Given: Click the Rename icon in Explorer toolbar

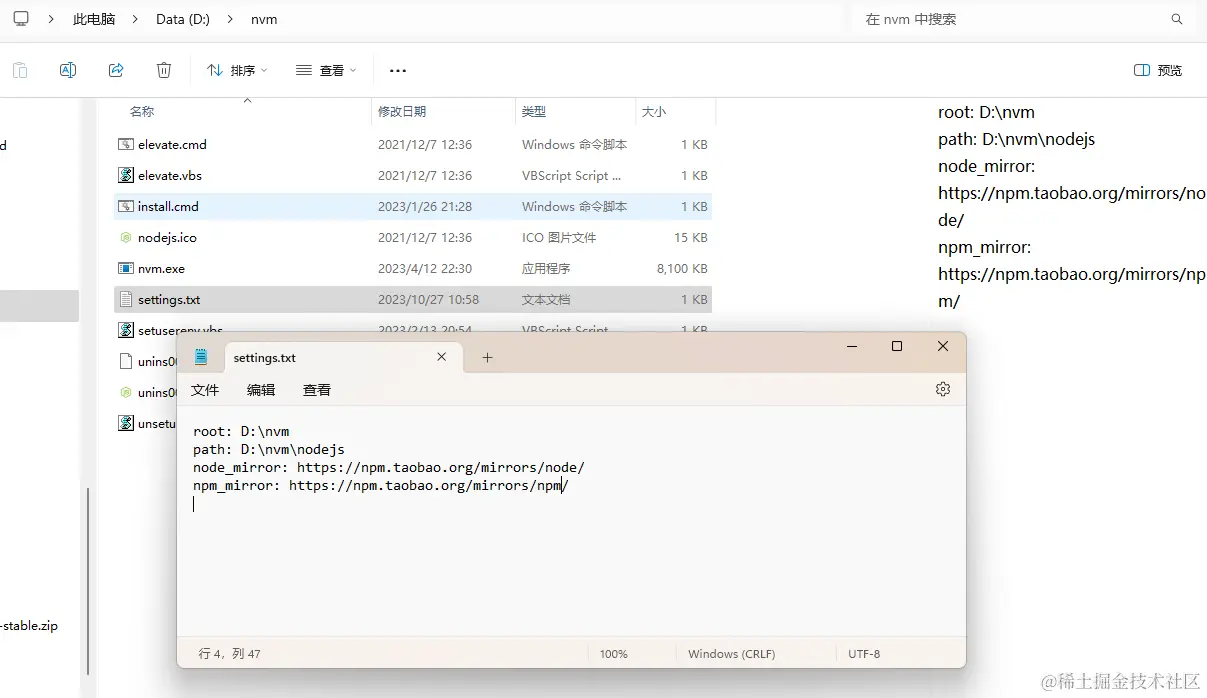Looking at the screenshot, I should coord(68,70).
